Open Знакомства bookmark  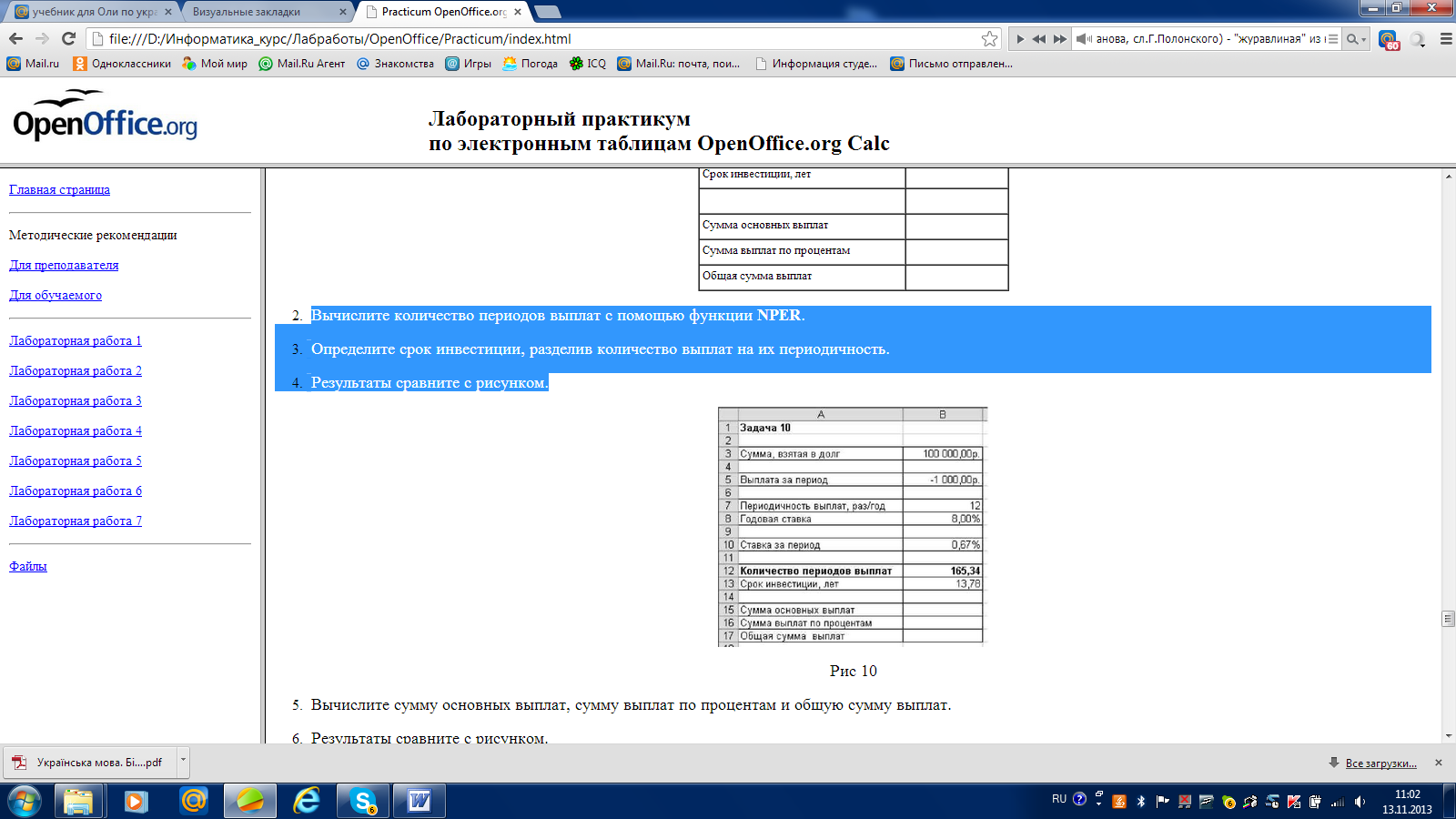[395, 64]
